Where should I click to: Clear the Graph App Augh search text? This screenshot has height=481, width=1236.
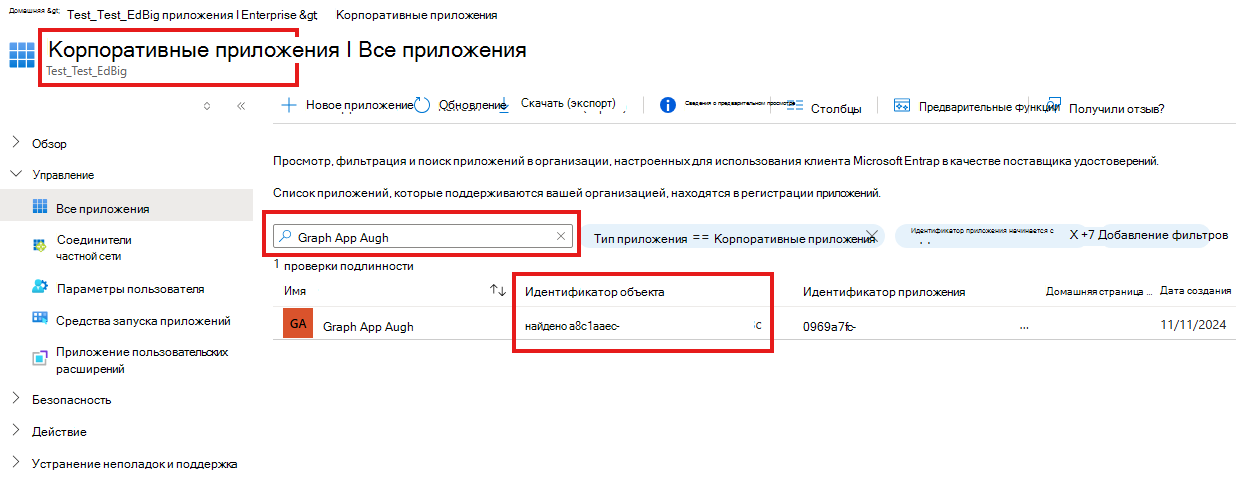coord(561,237)
